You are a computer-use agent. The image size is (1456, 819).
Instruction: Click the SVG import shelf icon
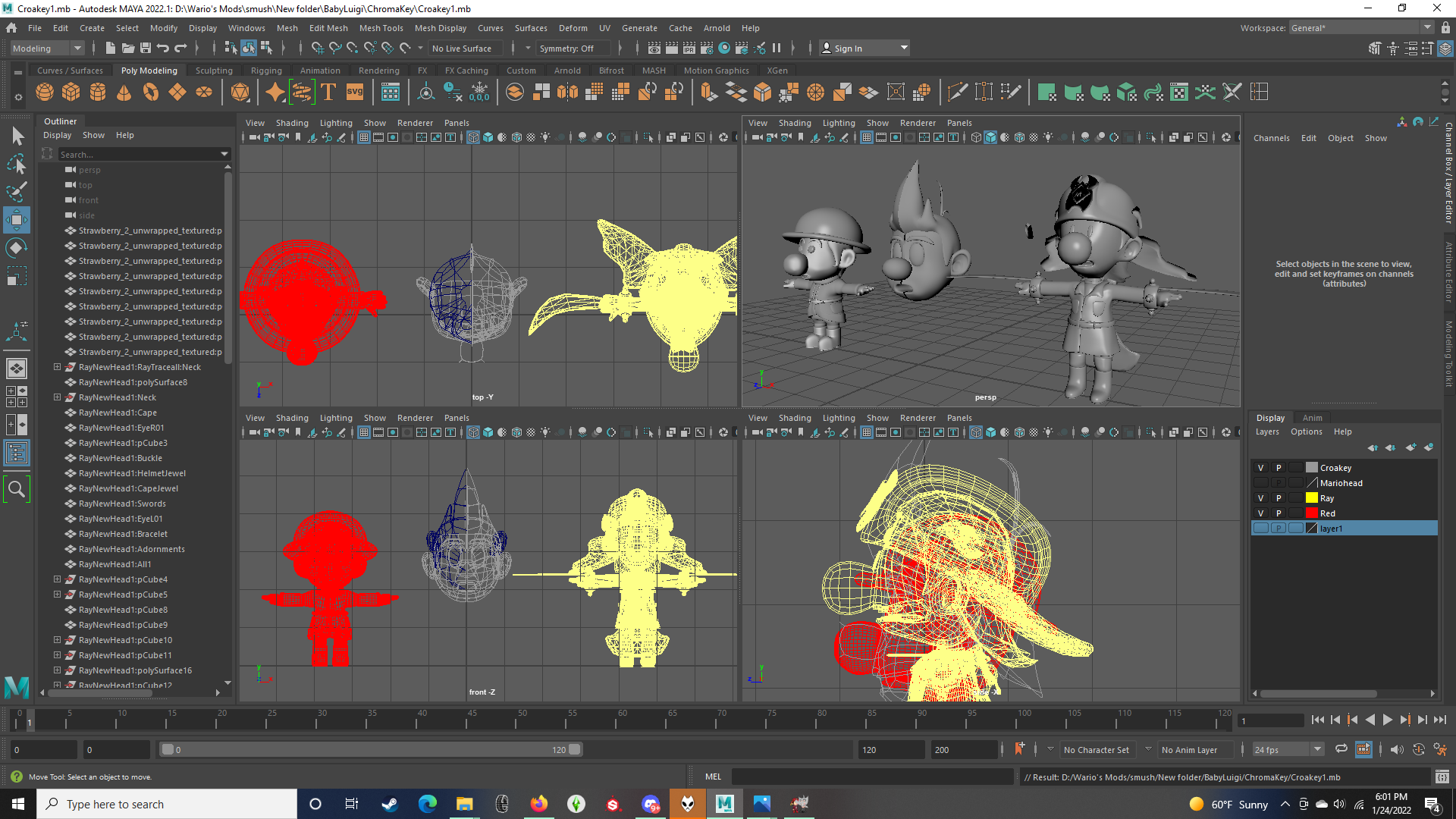click(x=355, y=93)
